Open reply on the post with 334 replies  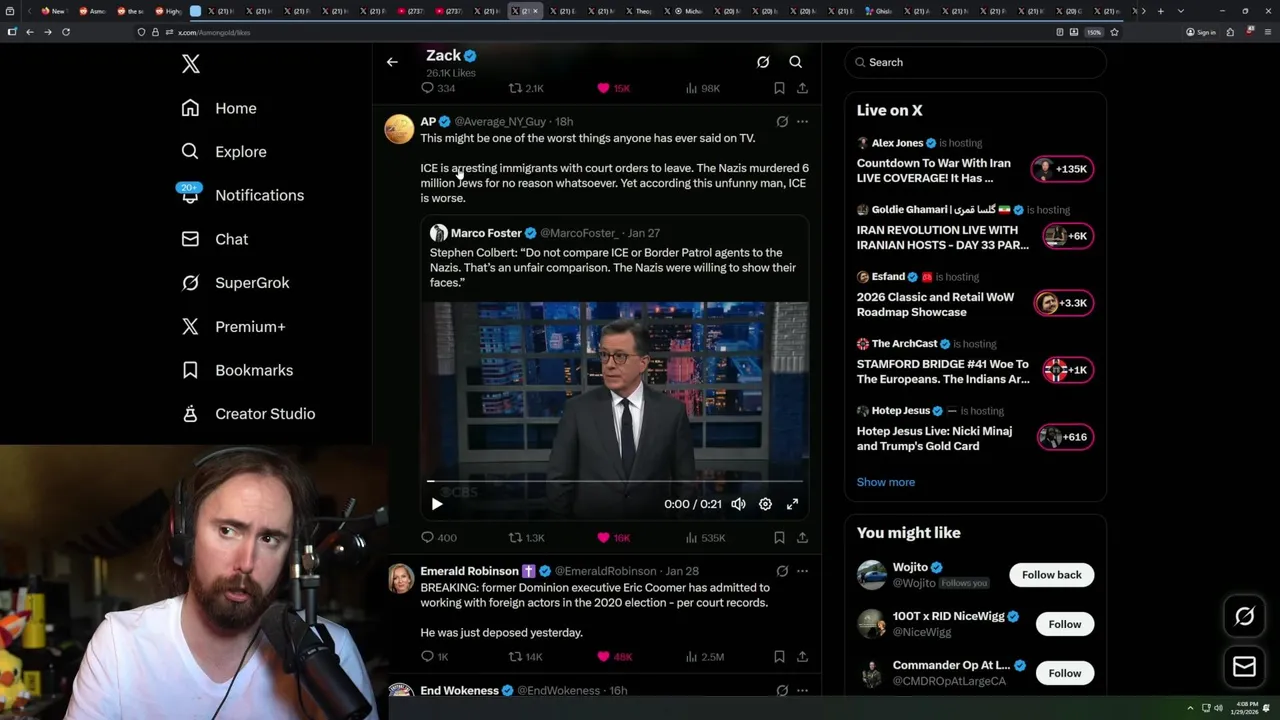(438, 88)
